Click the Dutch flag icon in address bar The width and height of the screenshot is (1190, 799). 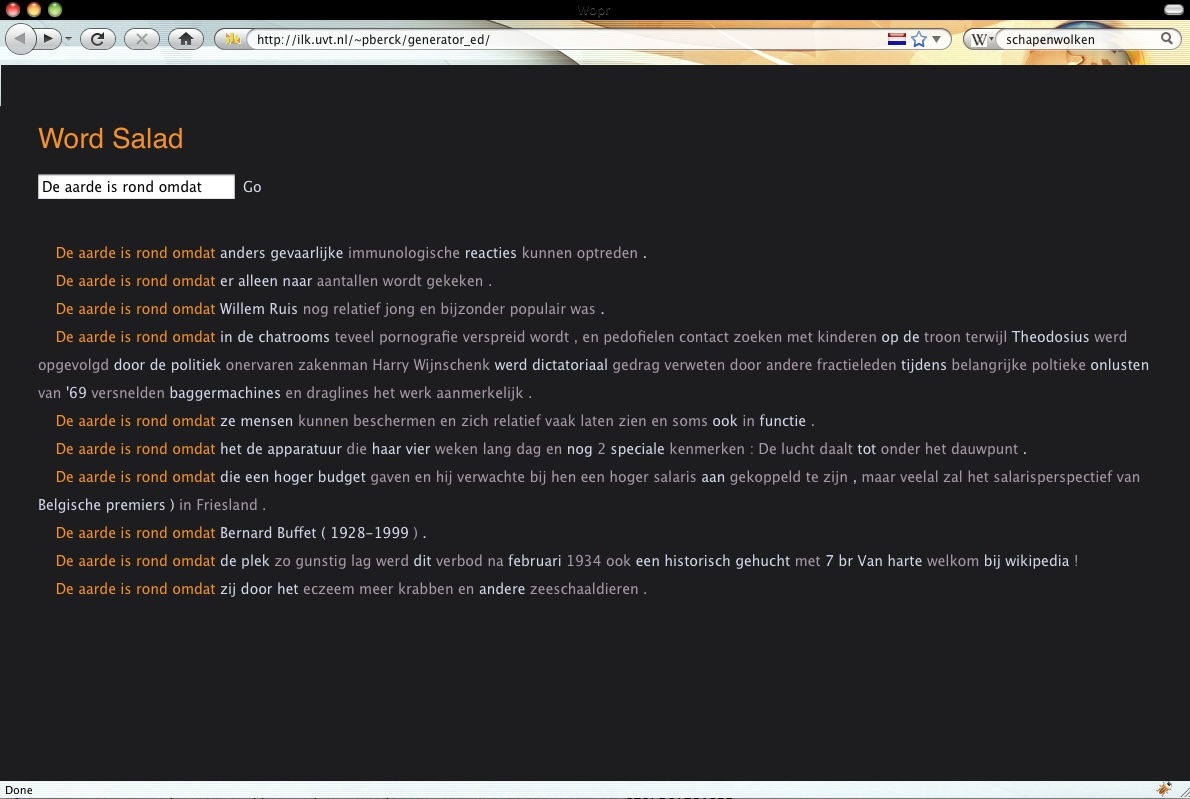[x=896, y=40]
